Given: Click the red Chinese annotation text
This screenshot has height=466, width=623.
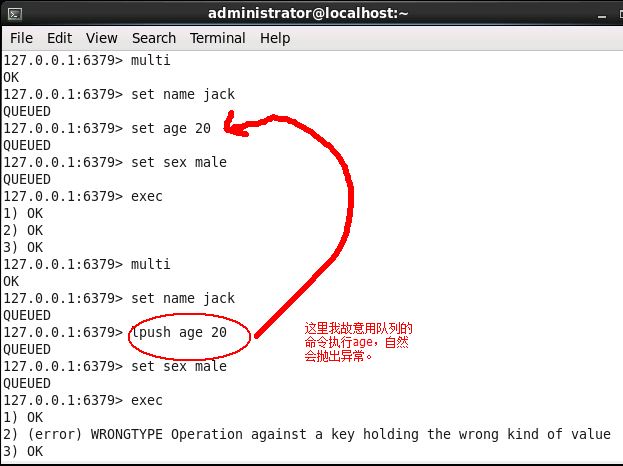Looking at the screenshot, I should [358, 342].
